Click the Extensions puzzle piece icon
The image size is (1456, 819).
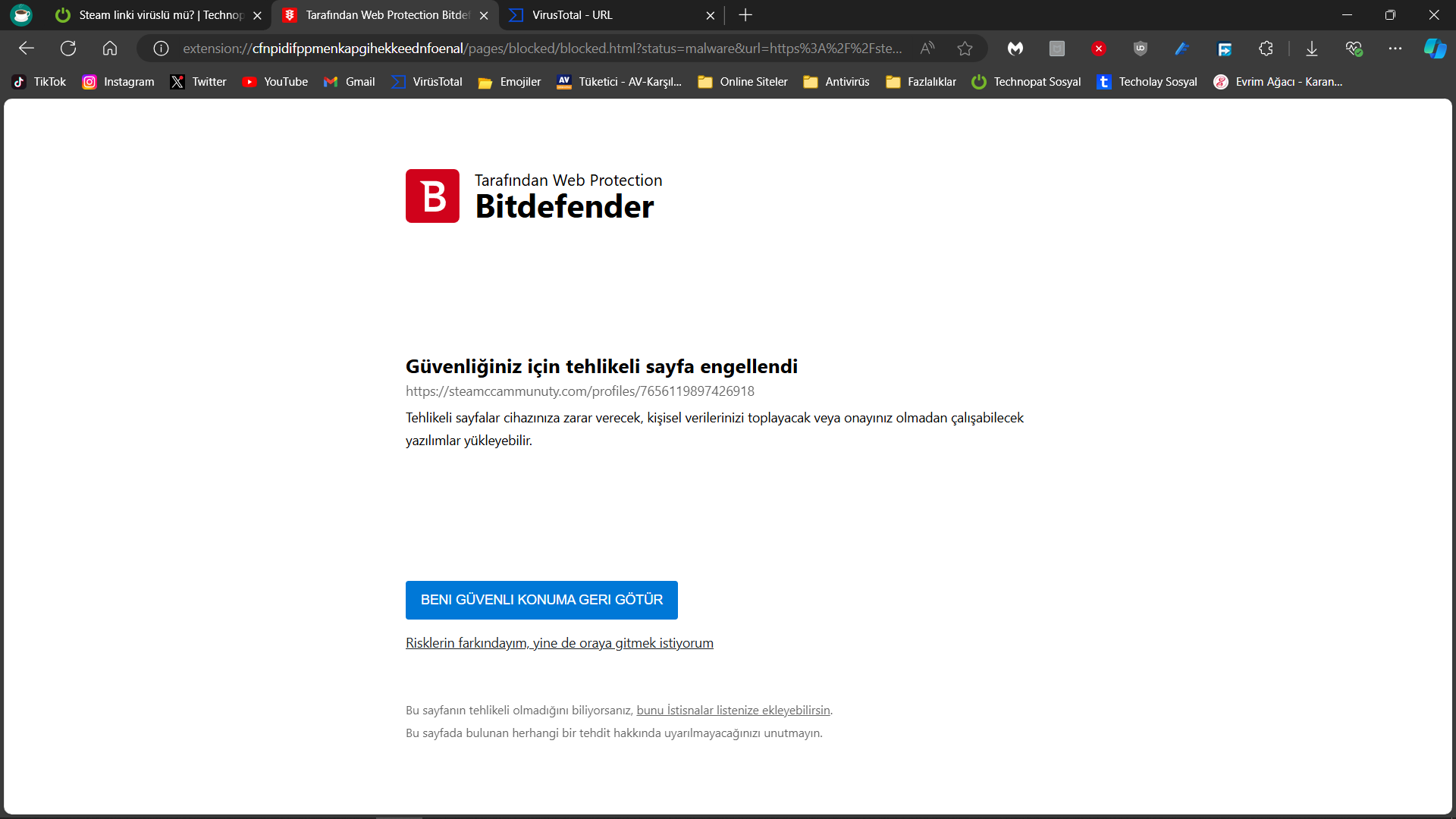[1266, 49]
